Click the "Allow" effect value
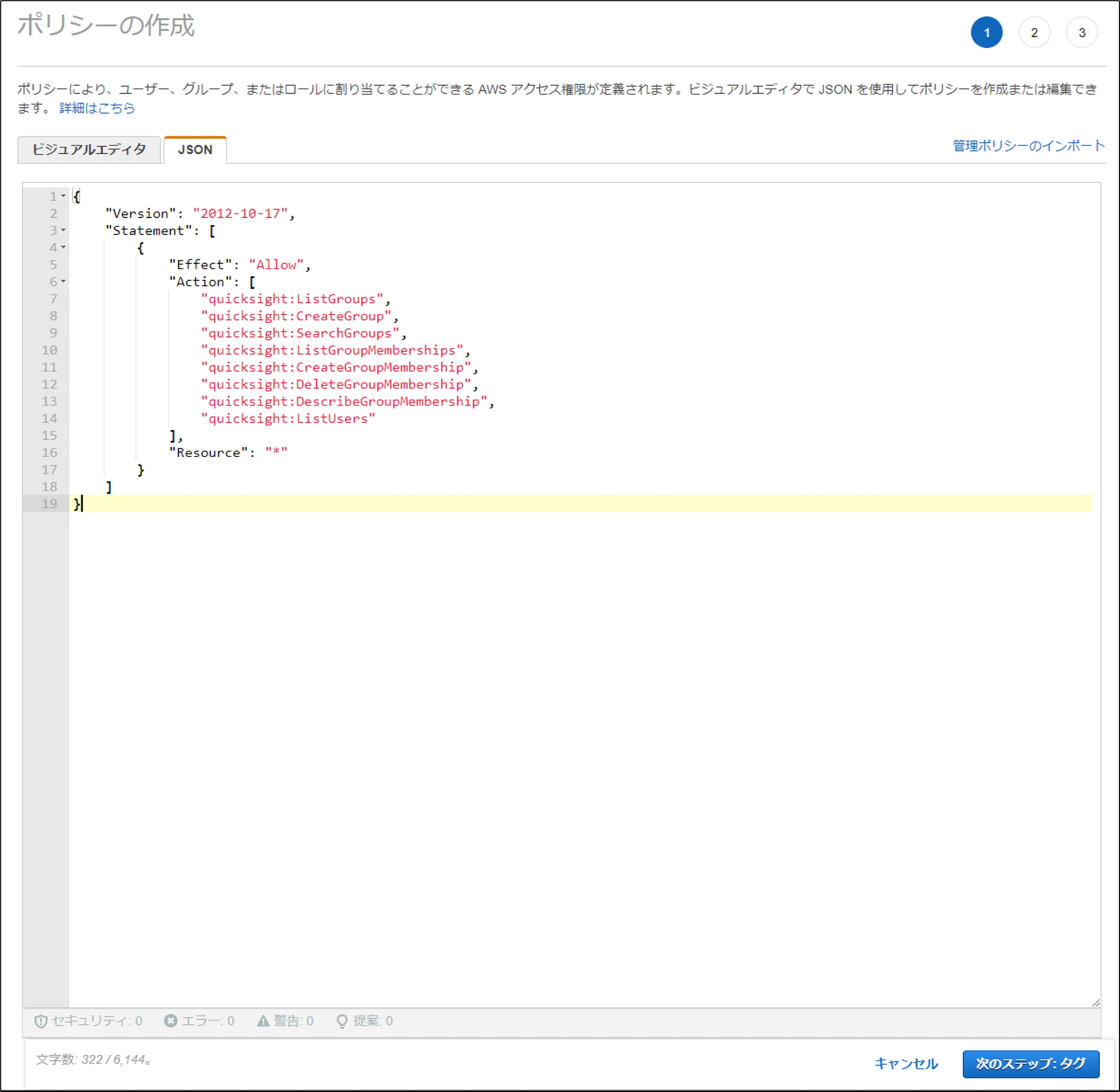 (x=276, y=265)
